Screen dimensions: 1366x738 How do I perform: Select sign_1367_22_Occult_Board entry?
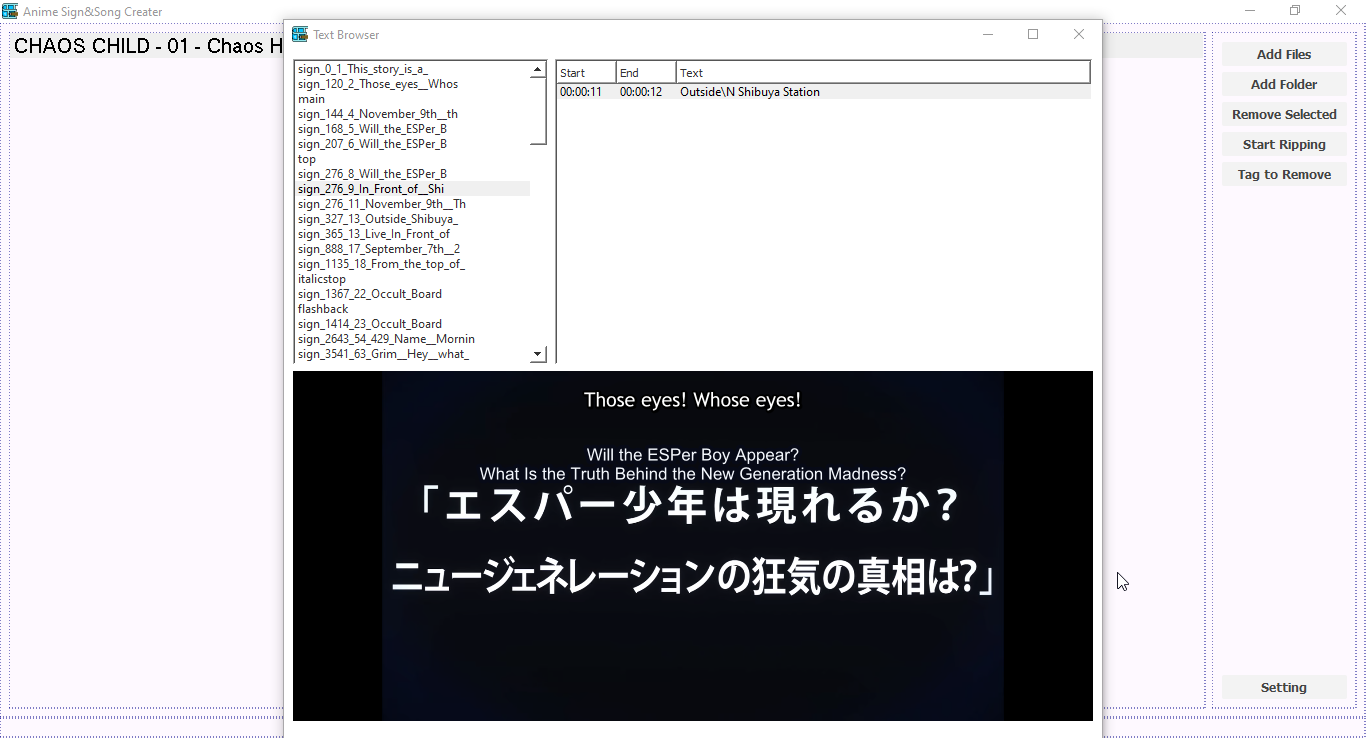coord(412,294)
